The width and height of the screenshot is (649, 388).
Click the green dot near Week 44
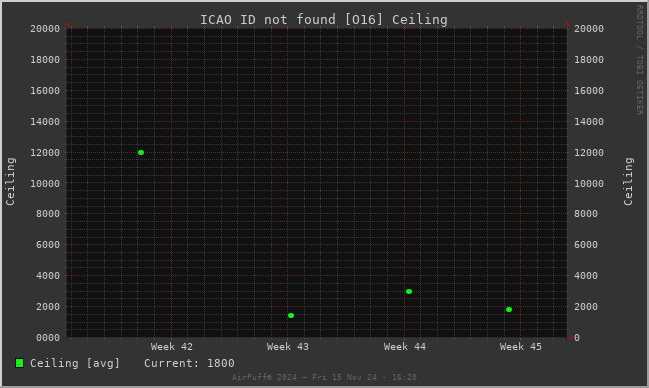(x=409, y=292)
